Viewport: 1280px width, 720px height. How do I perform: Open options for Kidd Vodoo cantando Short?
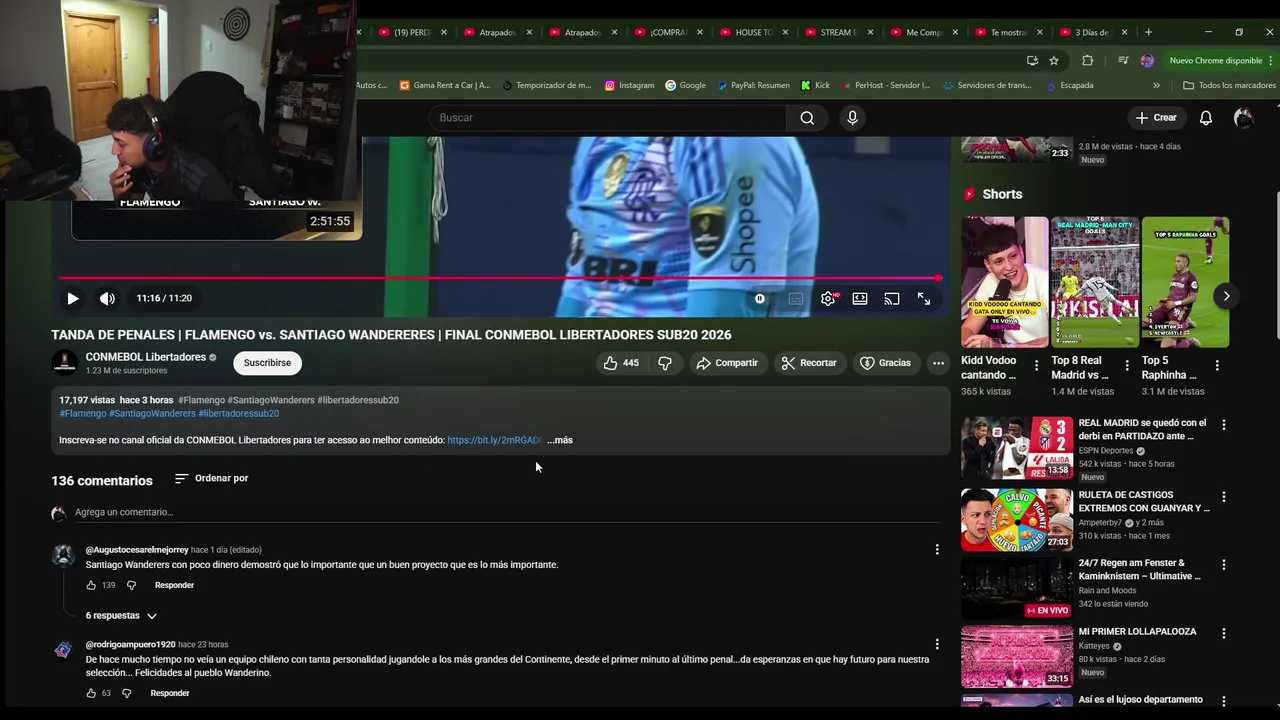1036,366
